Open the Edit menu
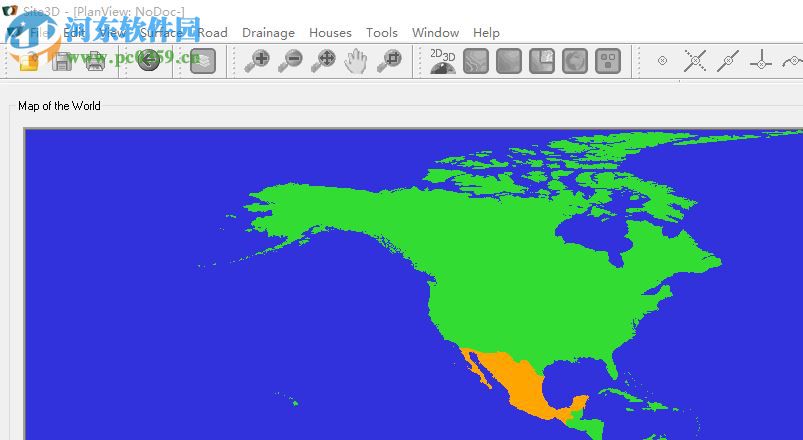This screenshot has width=803, height=440. click(x=74, y=33)
